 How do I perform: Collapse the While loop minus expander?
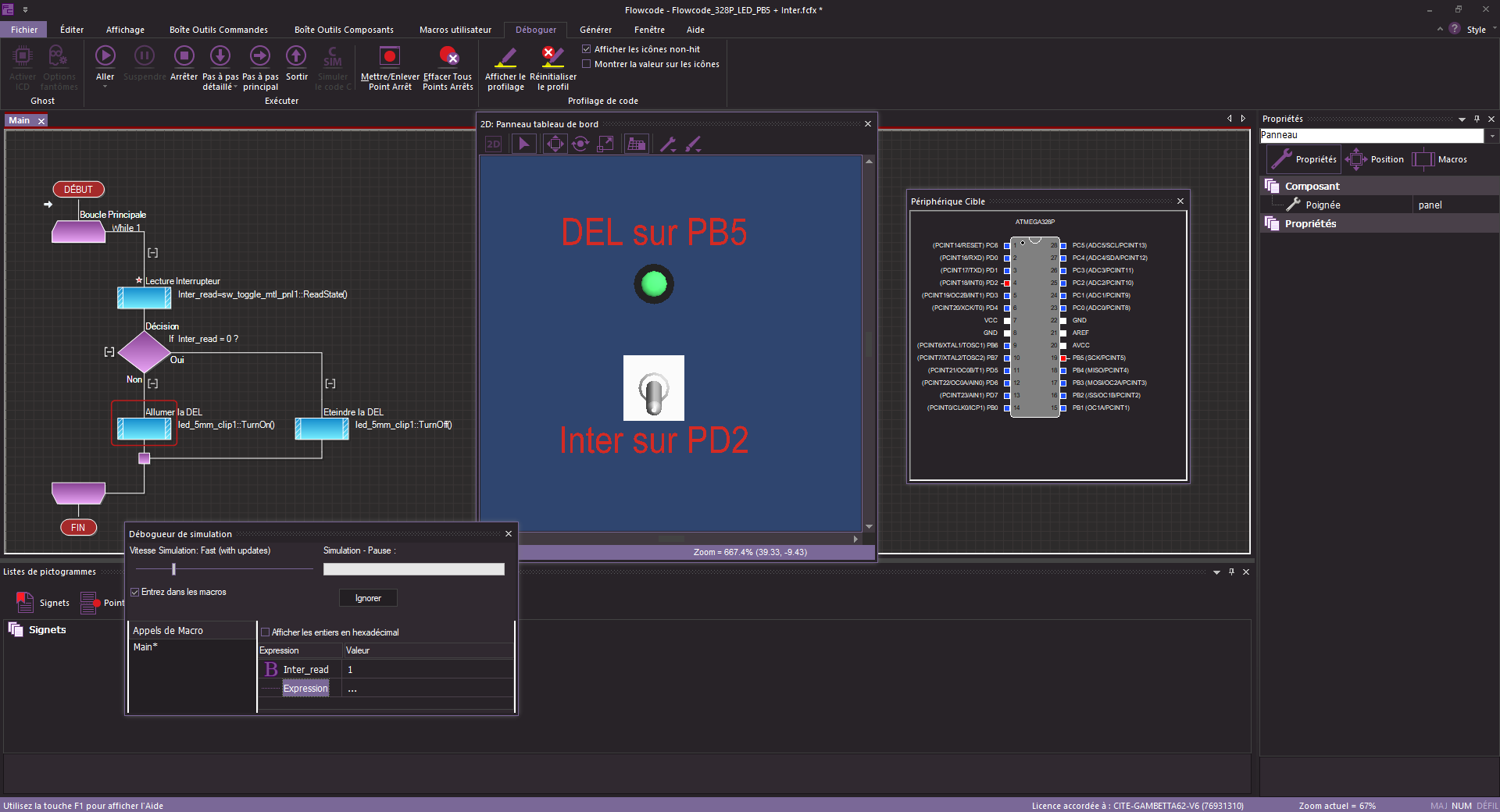pos(153,253)
